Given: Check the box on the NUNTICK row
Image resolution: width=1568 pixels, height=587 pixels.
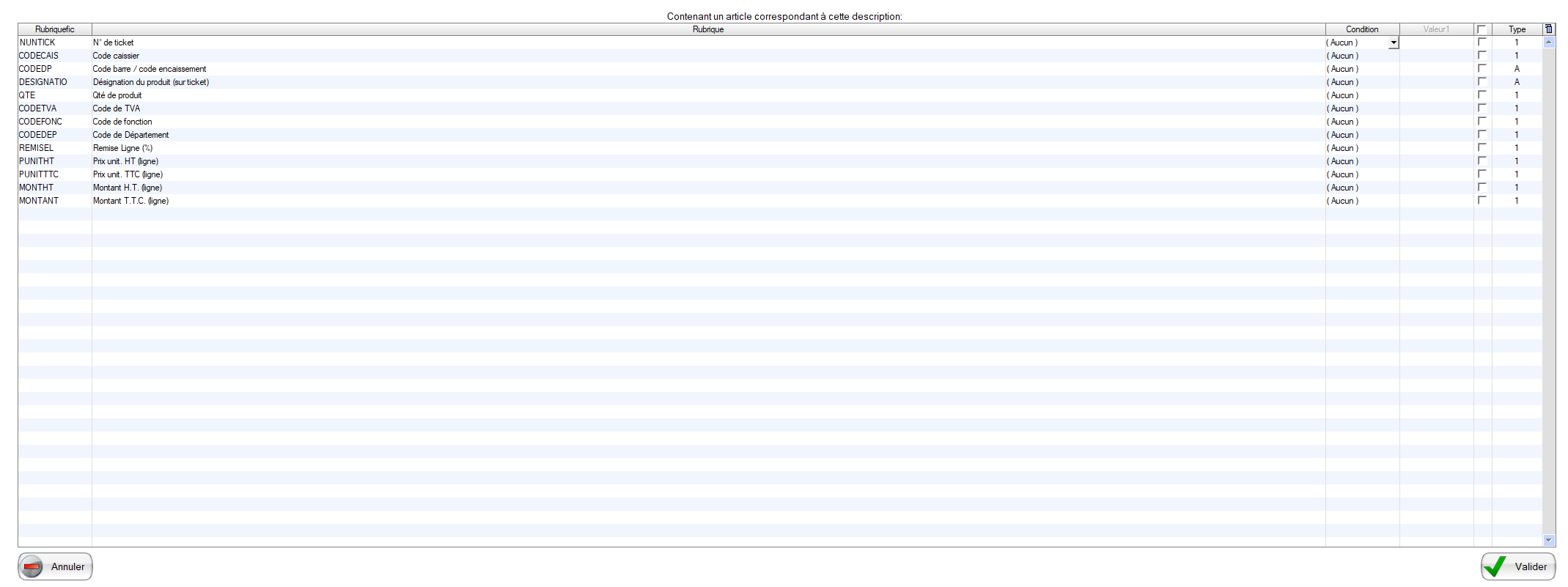Looking at the screenshot, I should 1481,43.
